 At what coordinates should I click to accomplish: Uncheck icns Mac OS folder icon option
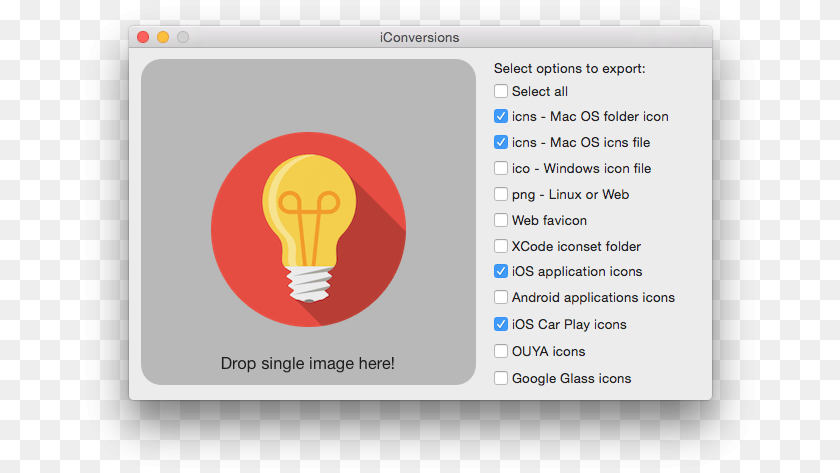click(500, 116)
